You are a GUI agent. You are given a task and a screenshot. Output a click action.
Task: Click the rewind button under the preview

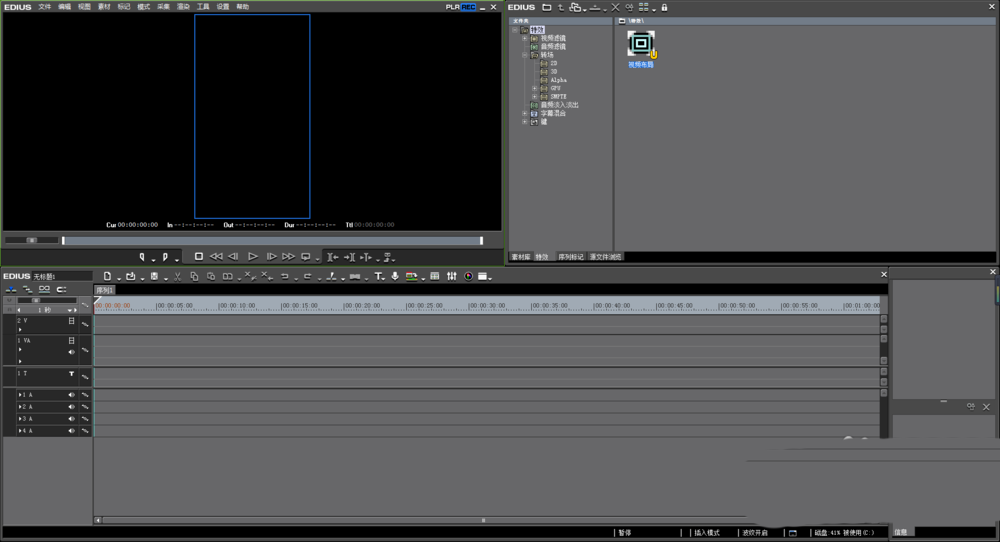(216, 256)
